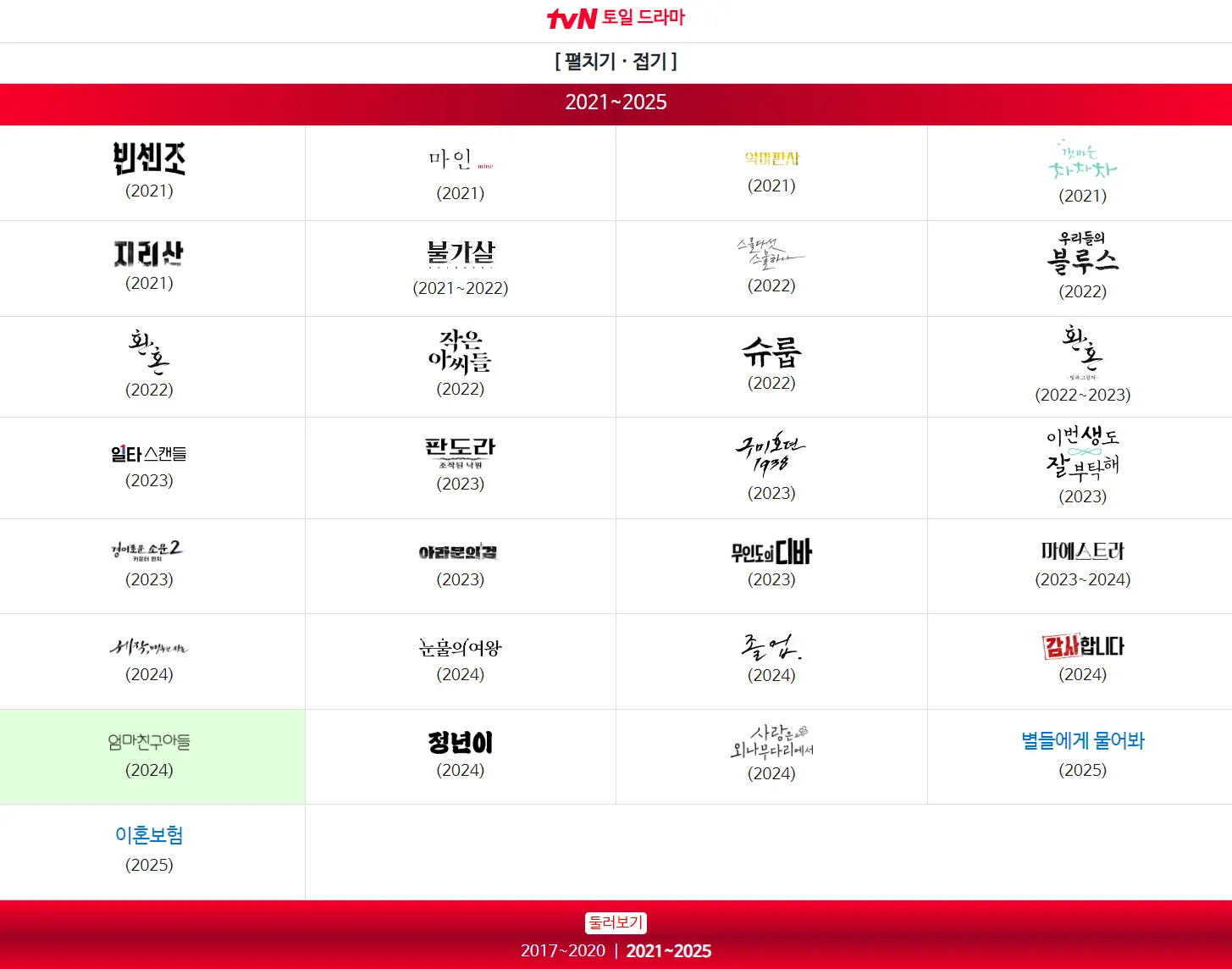Click the 일타 스캔들 logo
The width and height of the screenshot is (1232, 969).
pos(149,454)
